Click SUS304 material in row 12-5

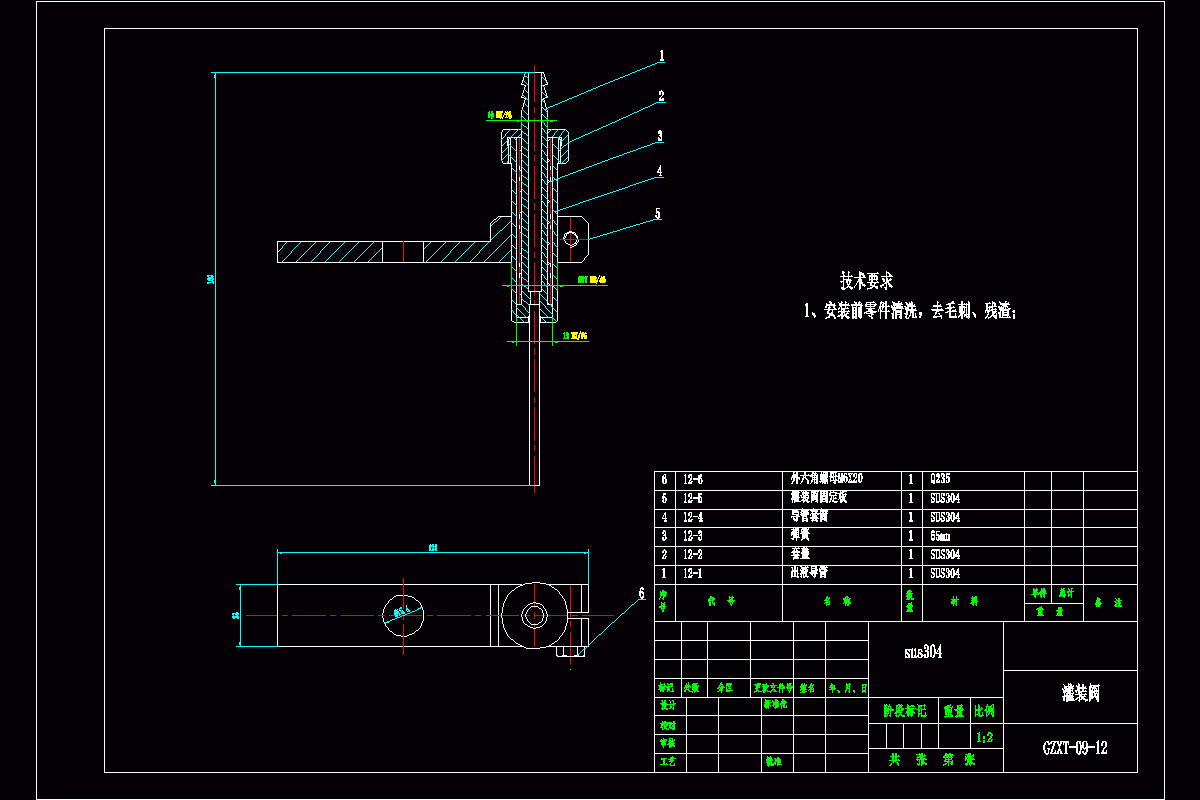945,498
